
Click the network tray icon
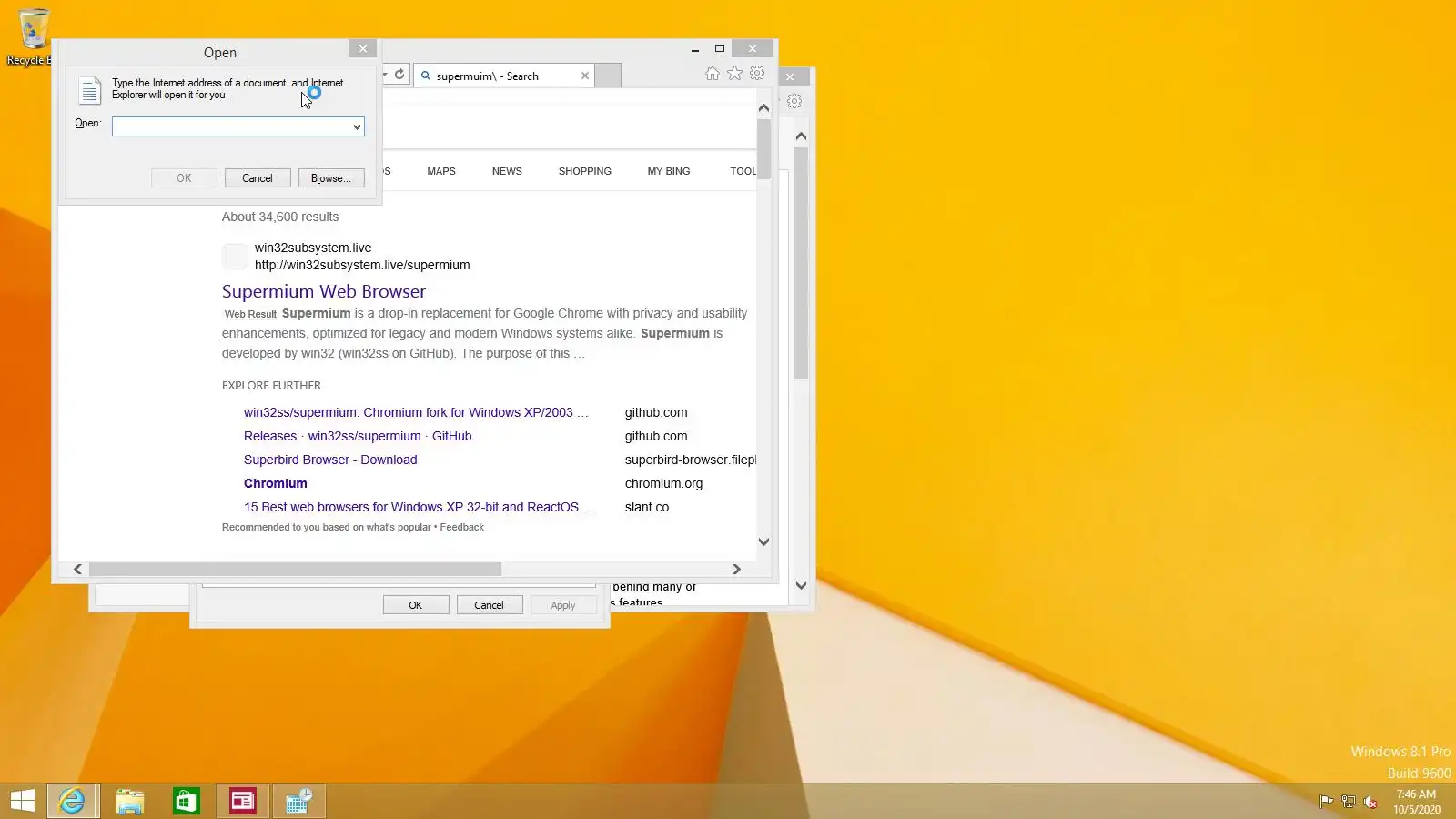1348,802
